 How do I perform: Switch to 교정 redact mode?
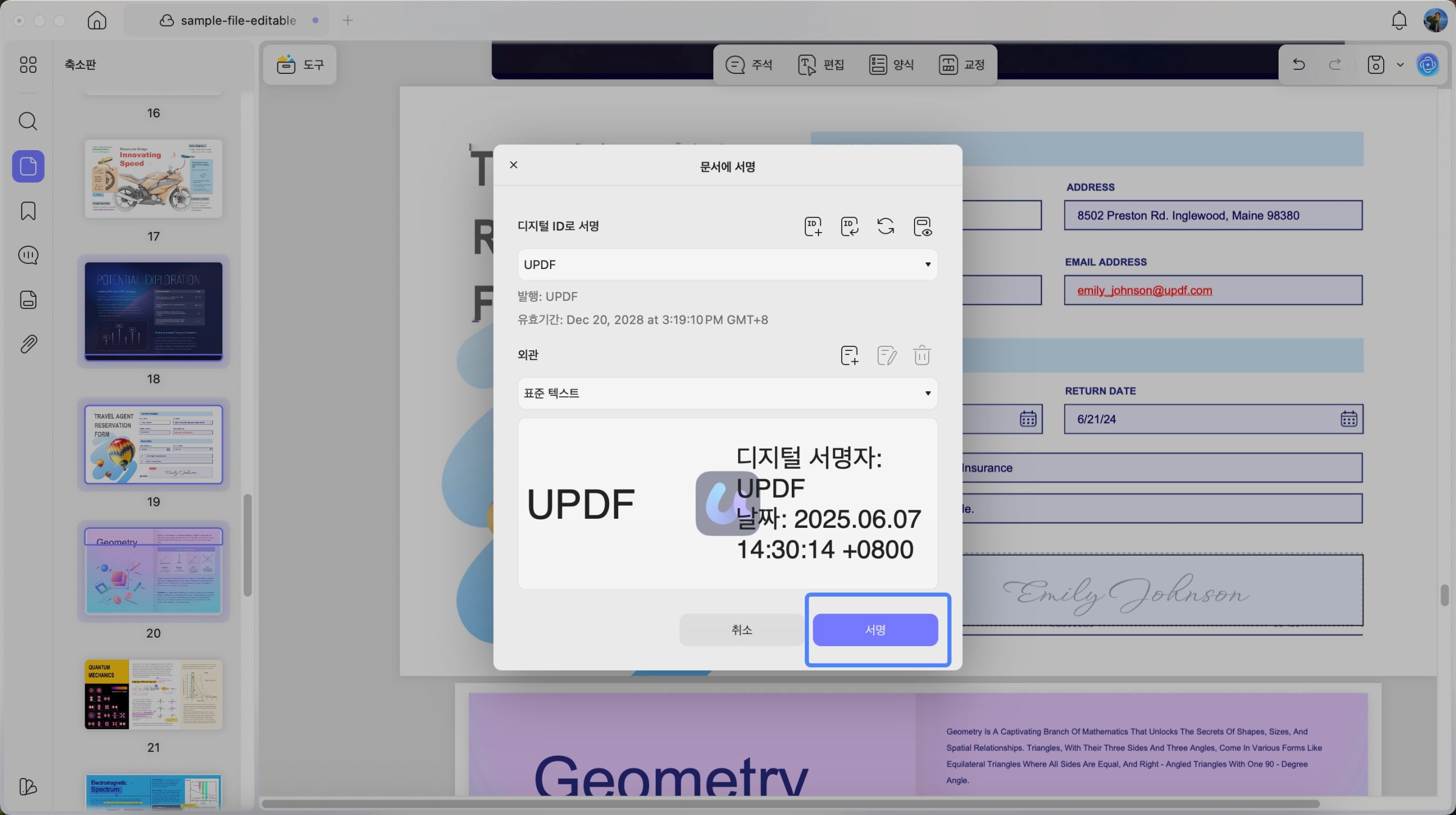point(962,64)
